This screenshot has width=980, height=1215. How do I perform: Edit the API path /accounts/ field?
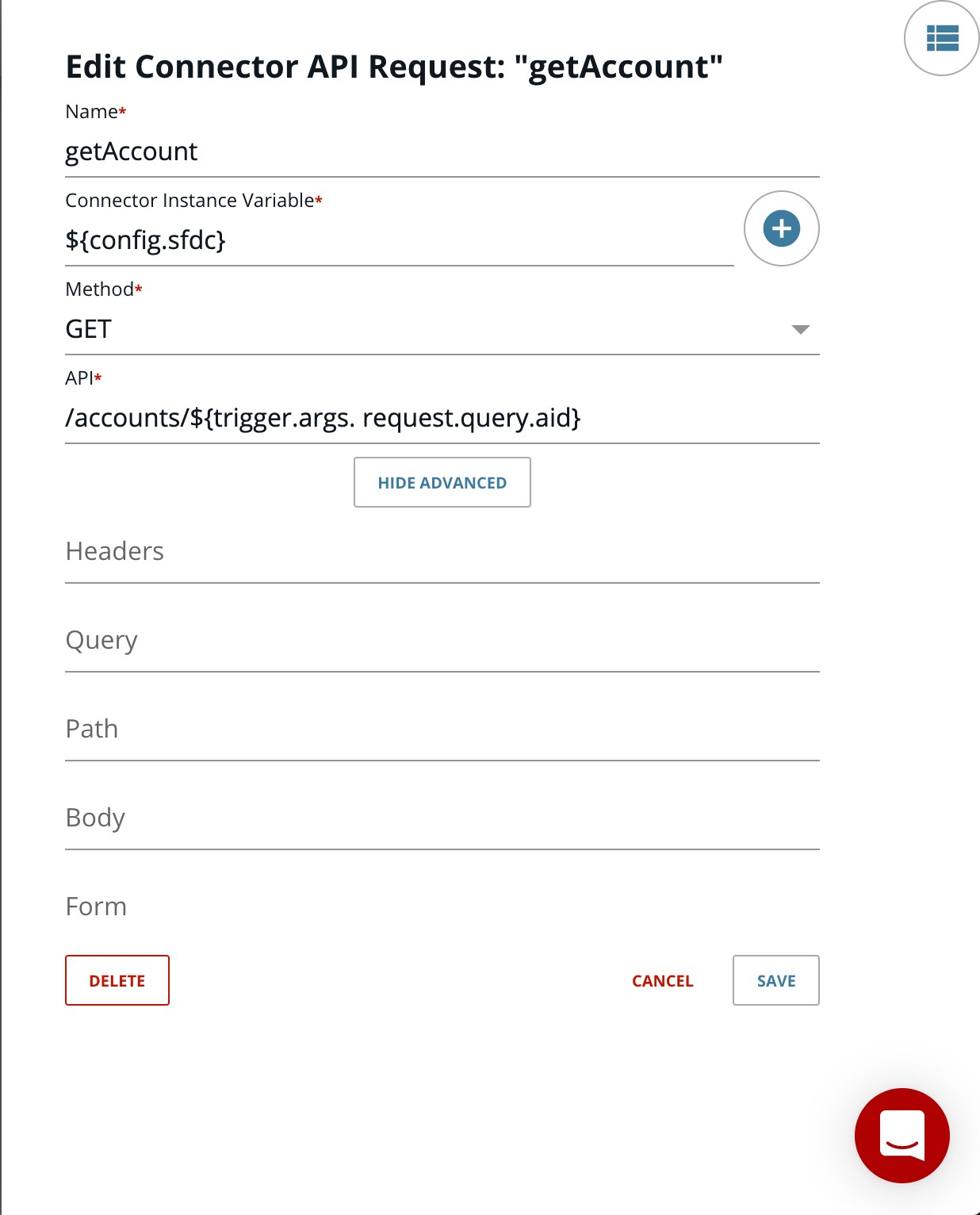pos(442,418)
